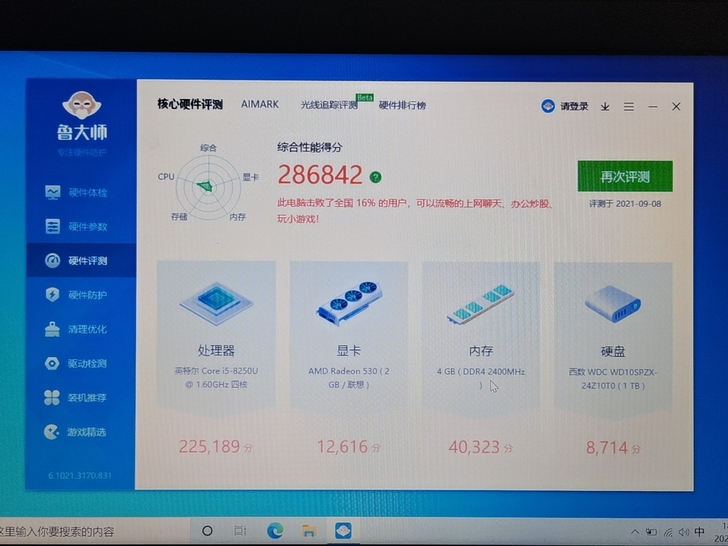Viewport: 728px width, 546px height.
Task: Open 清理优化 in the sidebar
Action: pos(81,329)
